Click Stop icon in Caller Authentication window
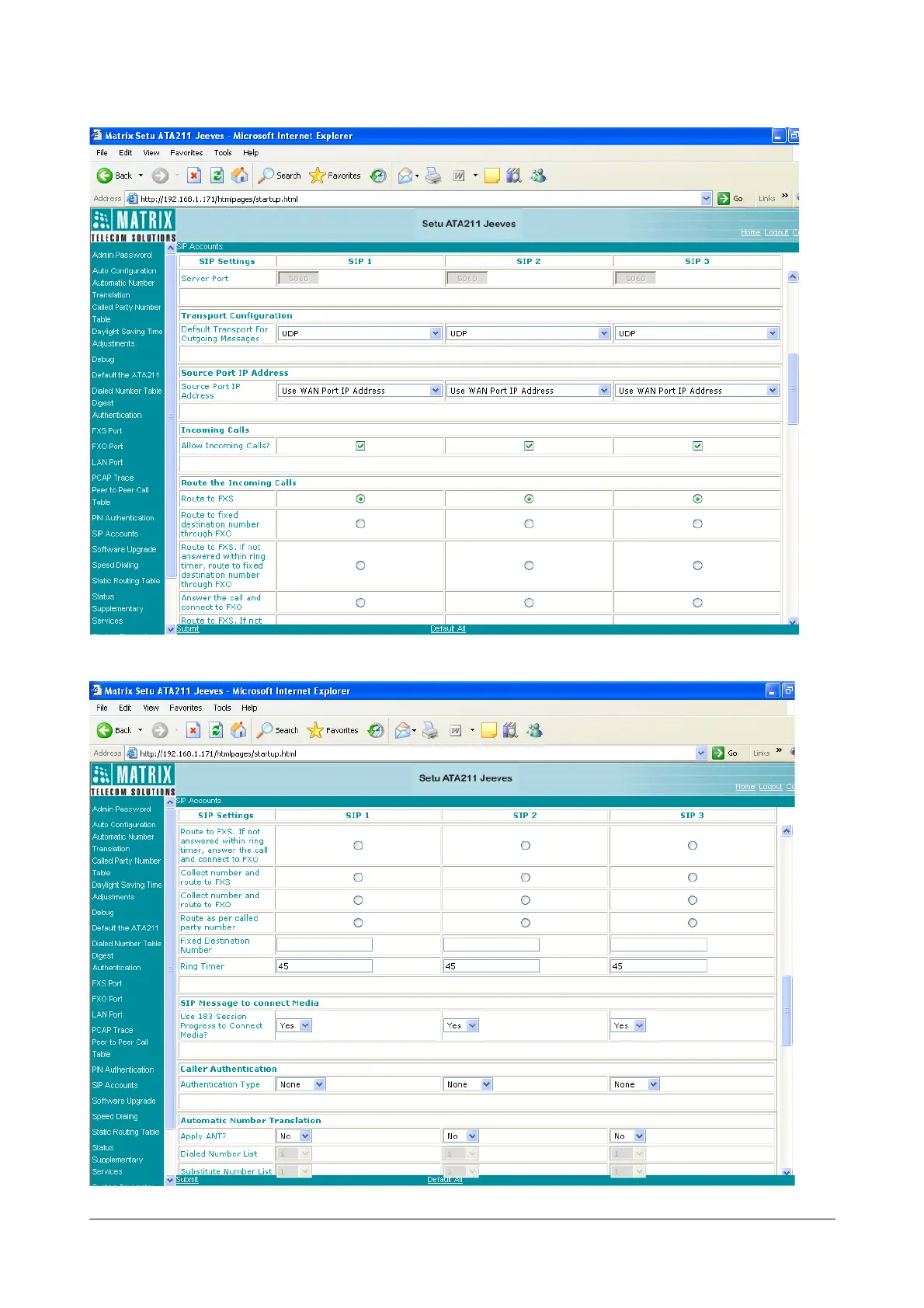924x1308 pixels. (193, 730)
